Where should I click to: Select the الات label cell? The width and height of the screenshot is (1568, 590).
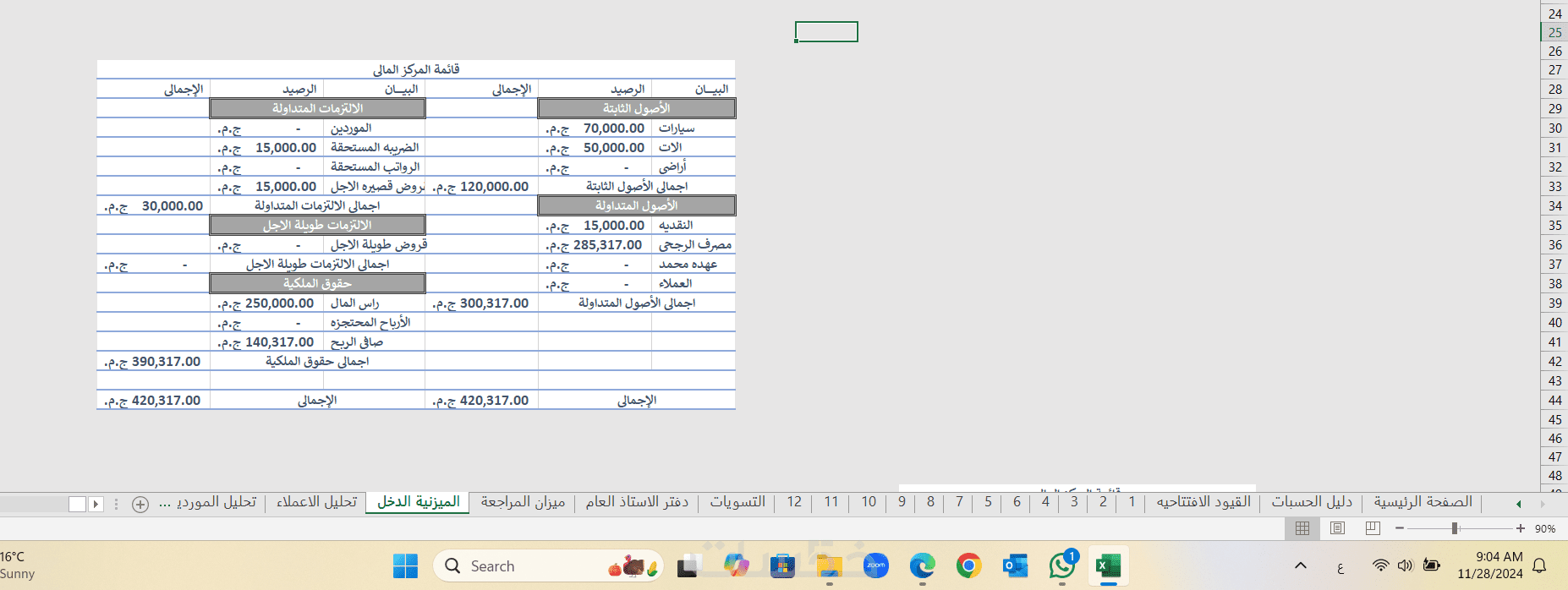coord(694,148)
